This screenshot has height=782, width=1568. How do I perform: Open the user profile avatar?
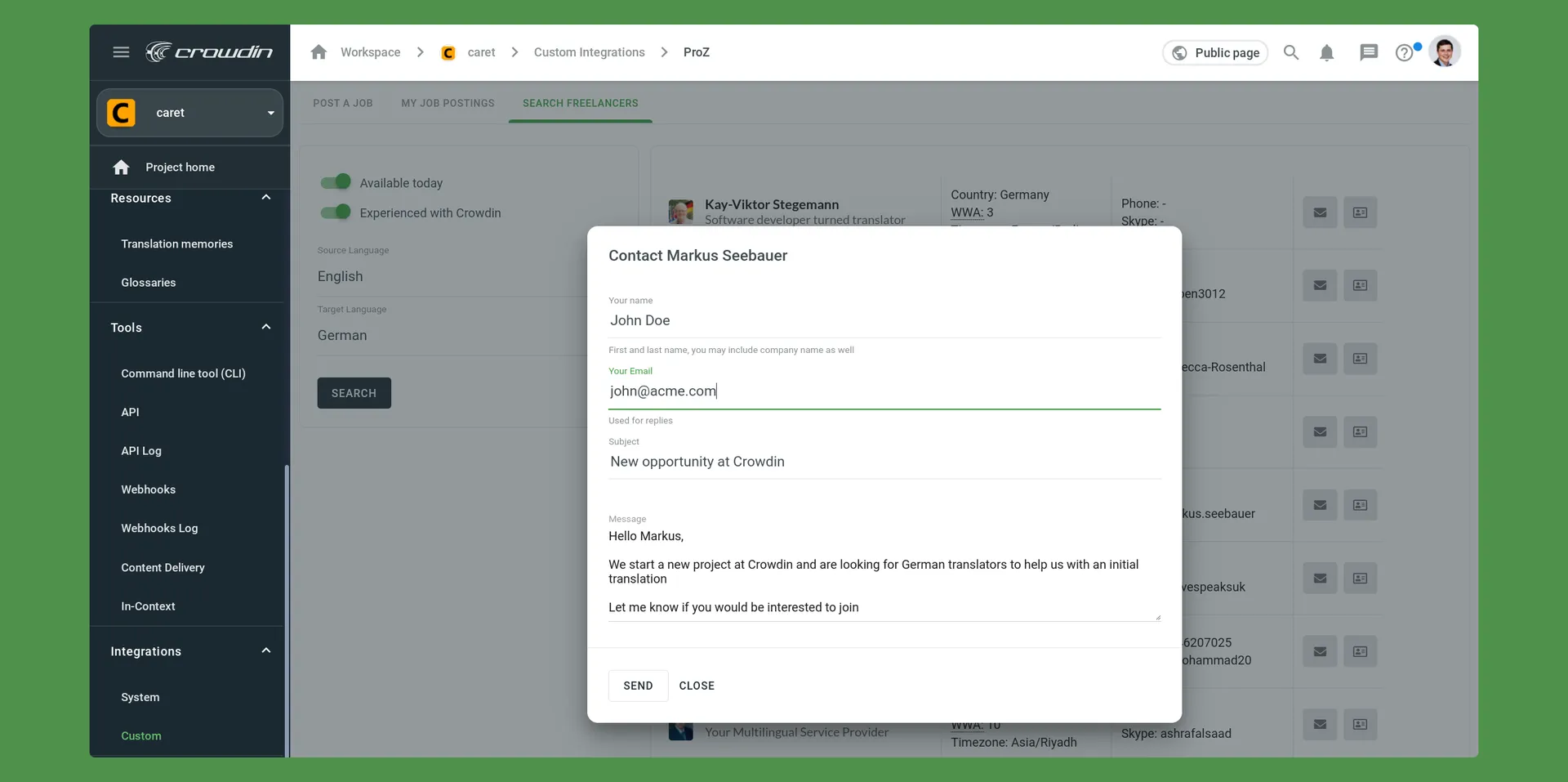(1445, 52)
